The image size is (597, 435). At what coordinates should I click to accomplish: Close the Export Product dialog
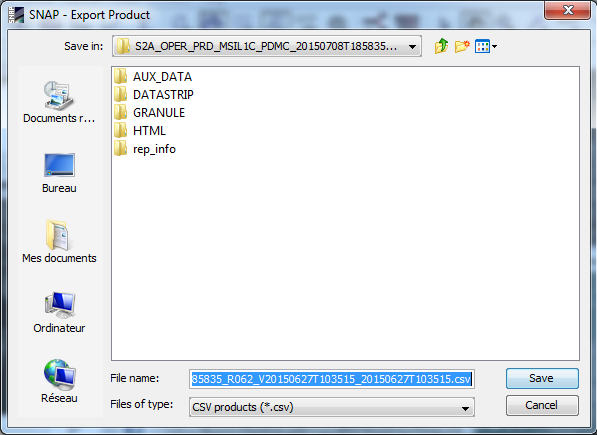click(567, 10)
